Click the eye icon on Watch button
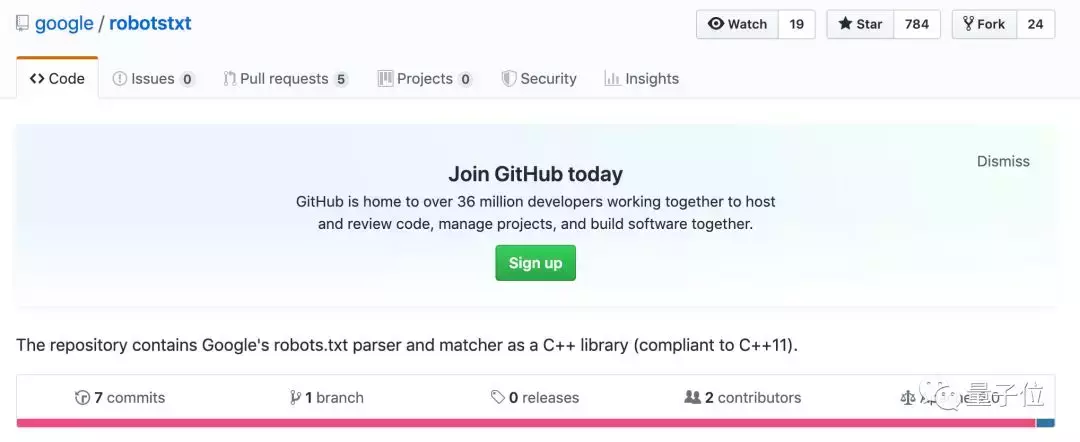 (x=716, y=24)
